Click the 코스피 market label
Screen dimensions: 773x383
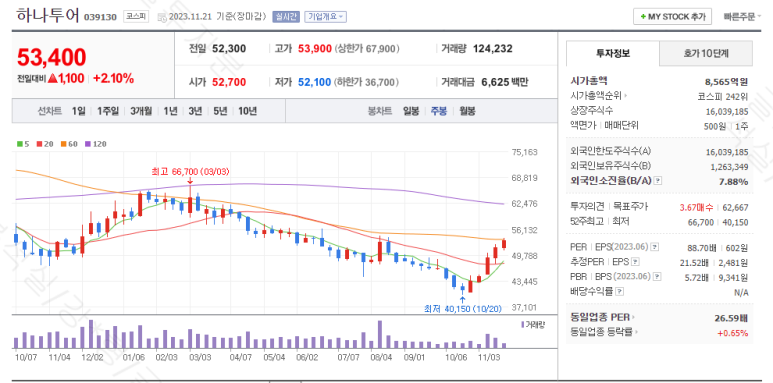135,16
